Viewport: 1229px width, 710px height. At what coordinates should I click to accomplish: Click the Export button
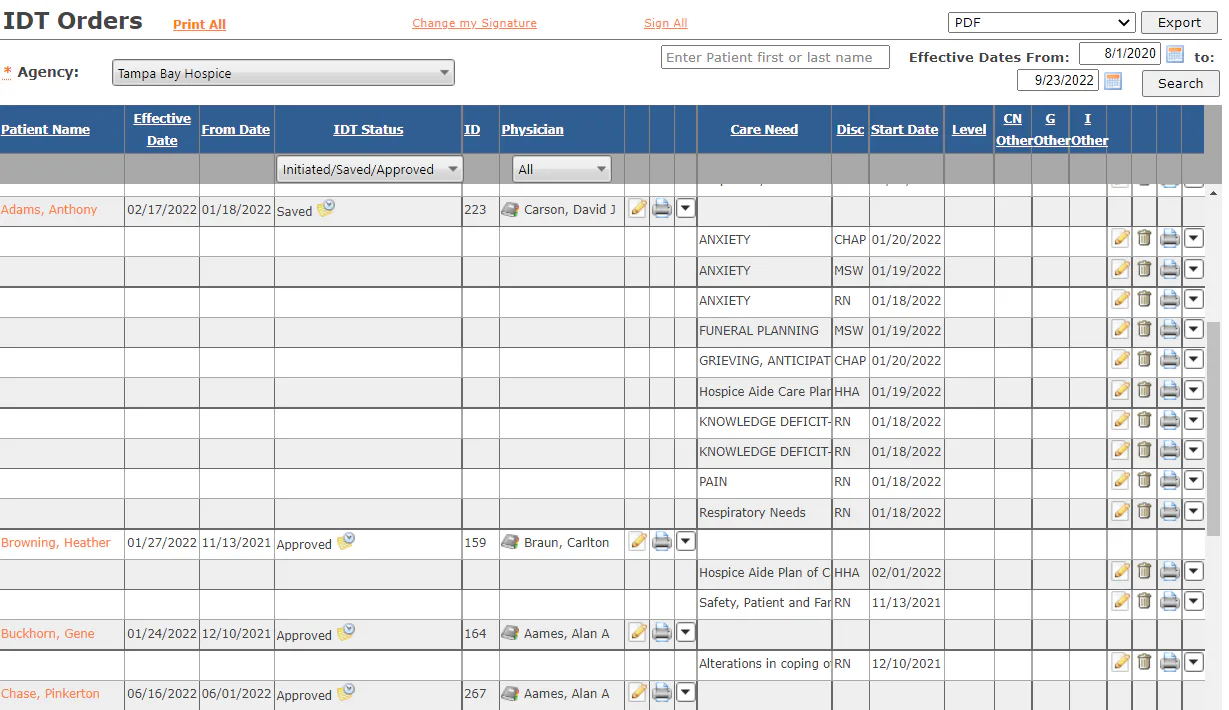[x=1179, y=22]
